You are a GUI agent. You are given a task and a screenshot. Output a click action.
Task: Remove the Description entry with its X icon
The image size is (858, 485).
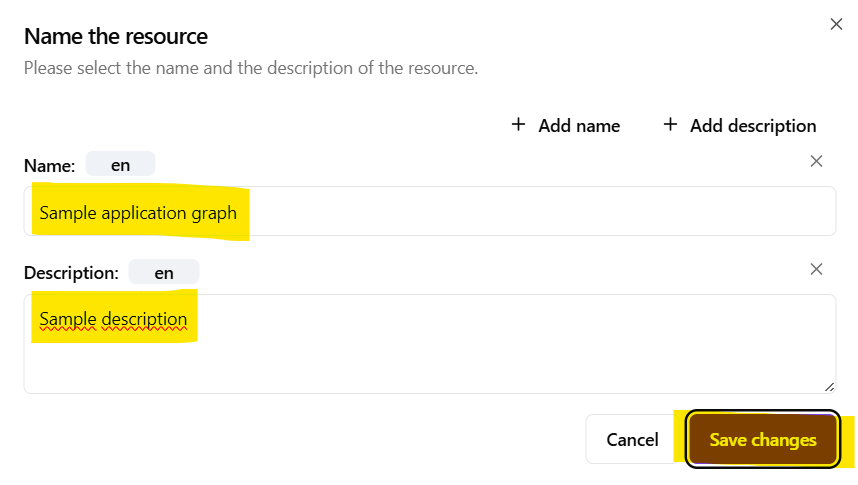(x=816, y=269)
